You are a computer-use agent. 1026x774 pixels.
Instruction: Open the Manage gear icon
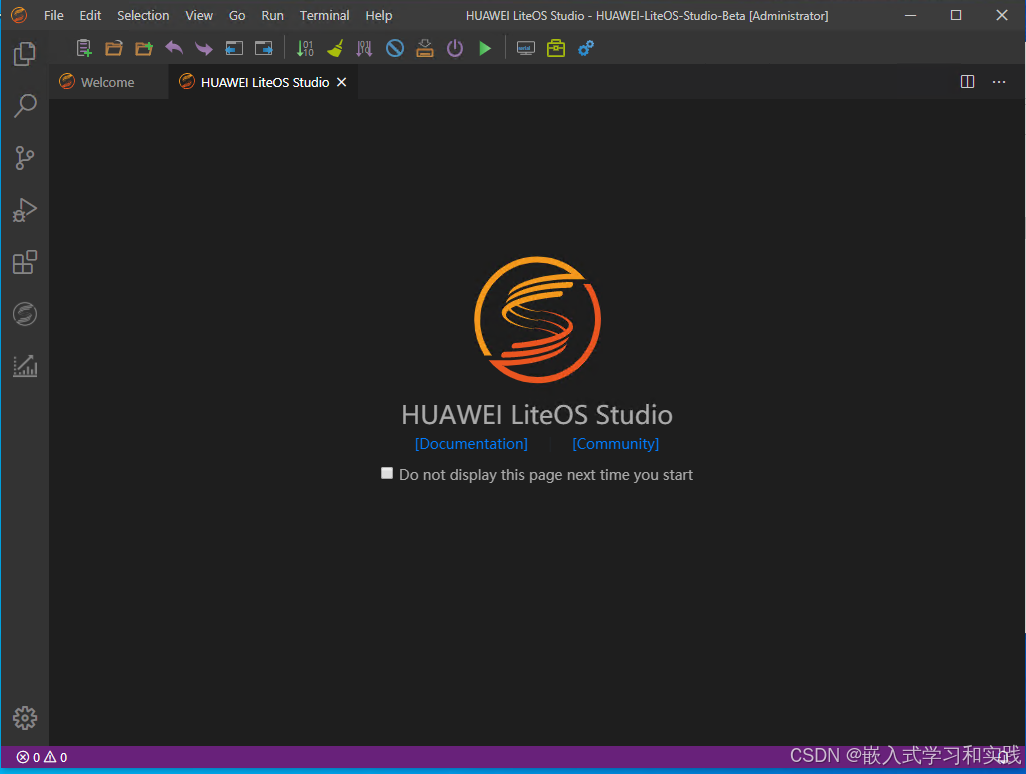tap(25, 718)
